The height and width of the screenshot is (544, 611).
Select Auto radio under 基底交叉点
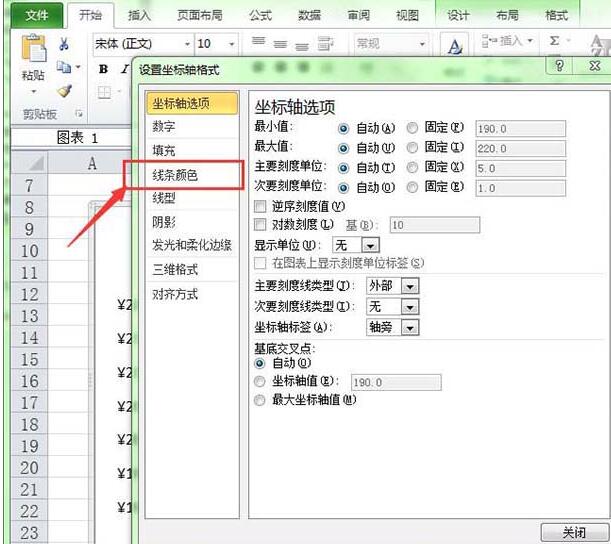[260, 364]
